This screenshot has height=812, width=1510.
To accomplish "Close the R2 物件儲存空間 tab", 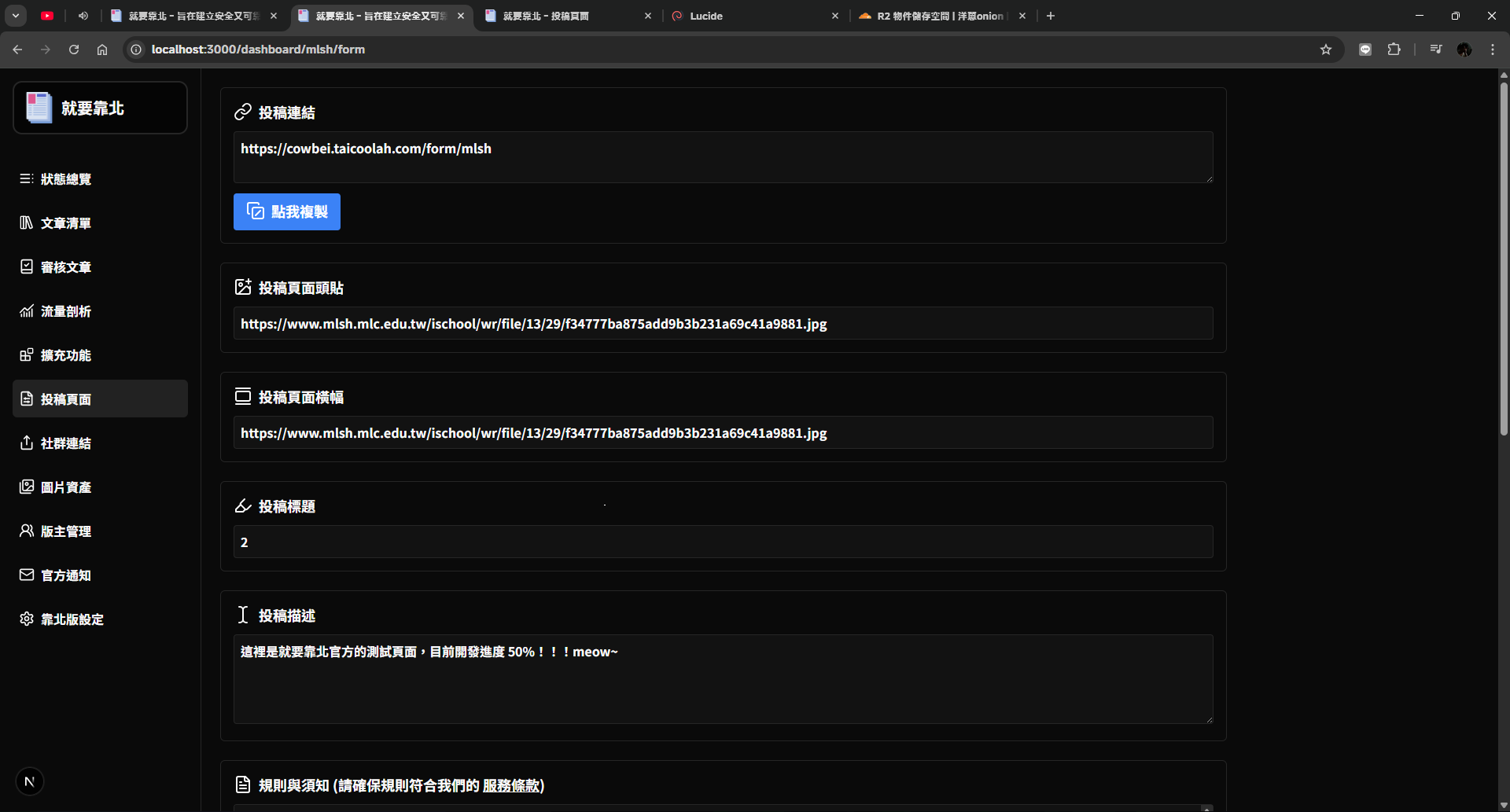I will coord(1022,16).
